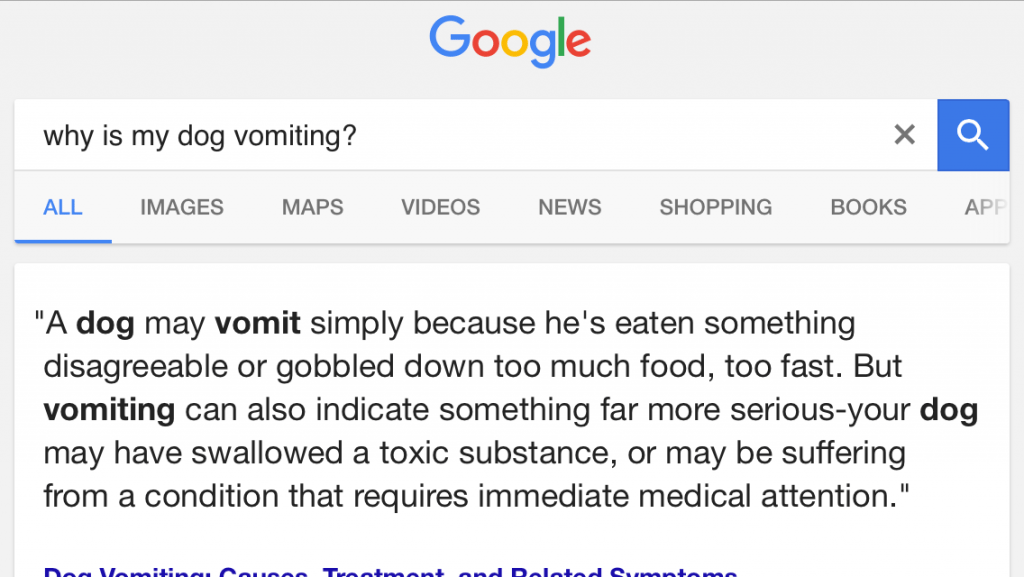The height and width of the screenshot is (577, 1024).
Task: Click the first bold dog after "A"
Action: pyautogui.click(x=105, y=324)
